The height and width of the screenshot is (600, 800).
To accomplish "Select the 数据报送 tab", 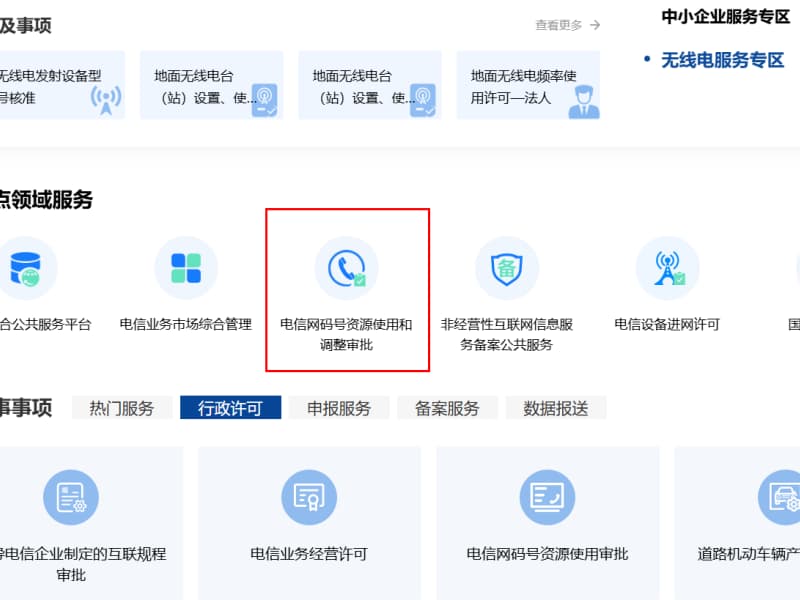I will coord(556,408).
